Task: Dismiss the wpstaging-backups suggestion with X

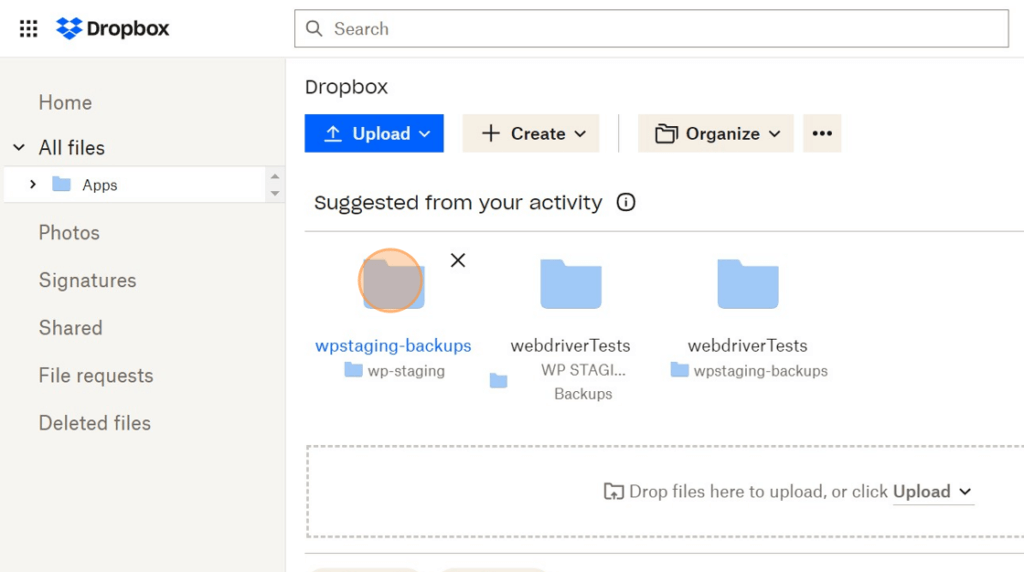Action: [x=458, y=261]
